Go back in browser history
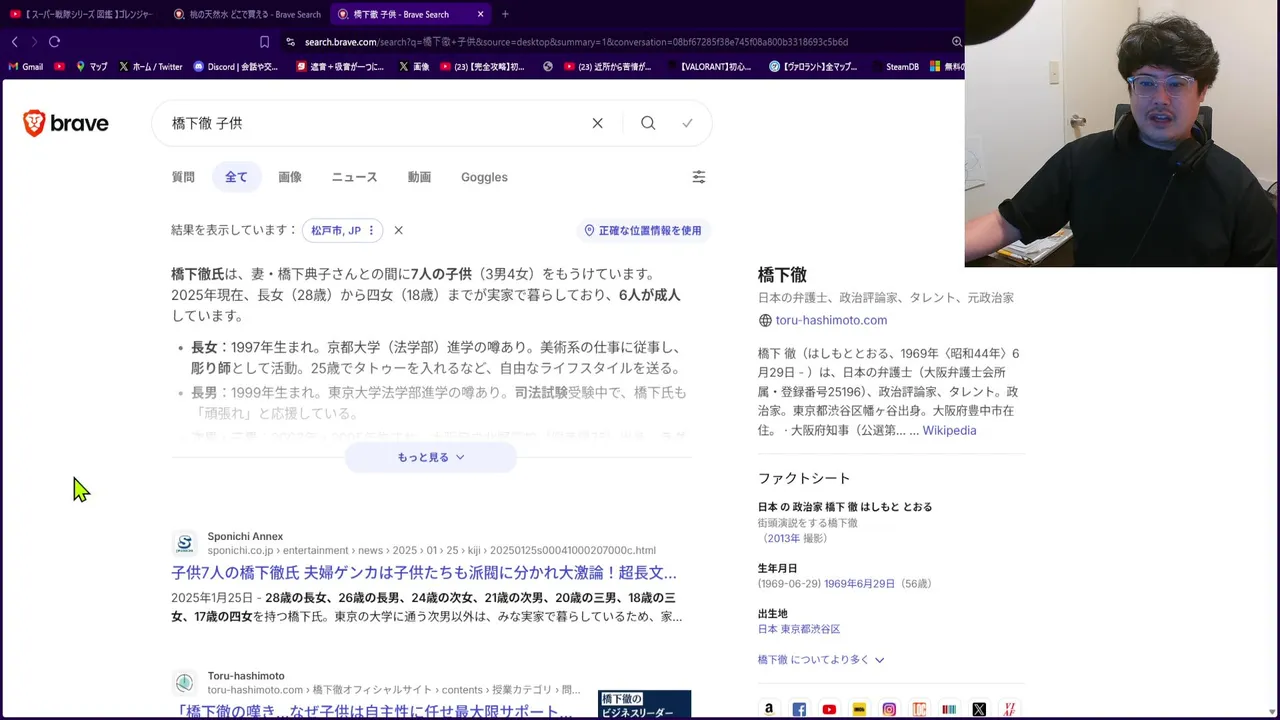 coord(15,42)
